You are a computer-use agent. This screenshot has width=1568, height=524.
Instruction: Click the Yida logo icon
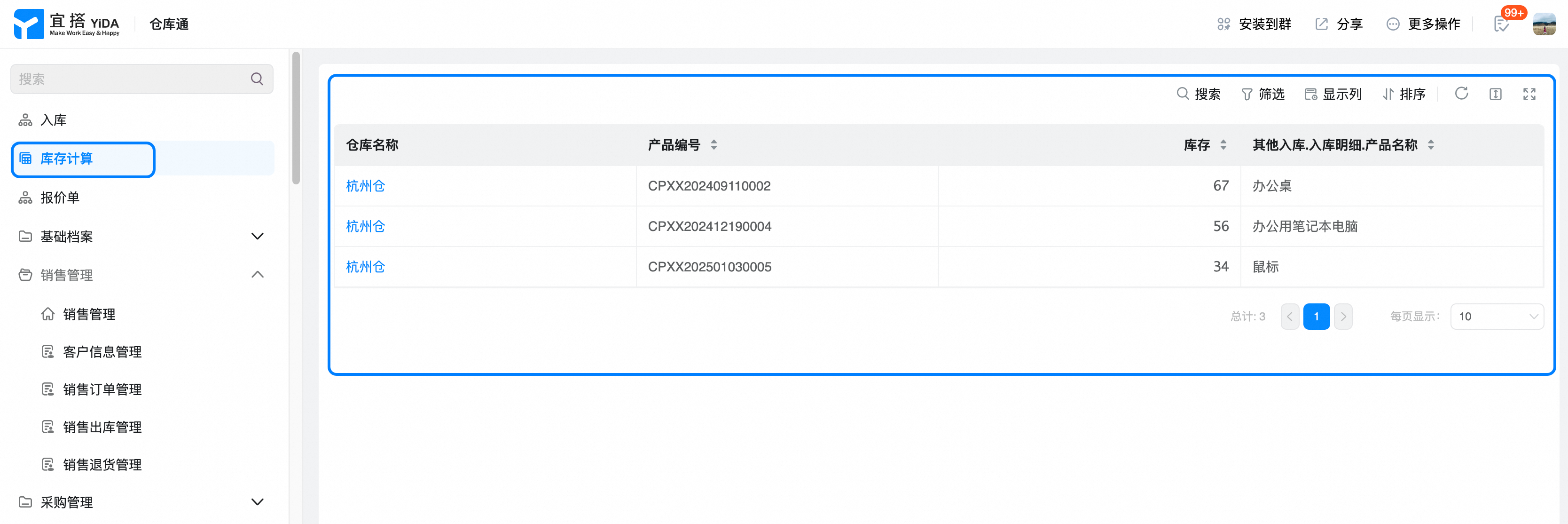29,24
